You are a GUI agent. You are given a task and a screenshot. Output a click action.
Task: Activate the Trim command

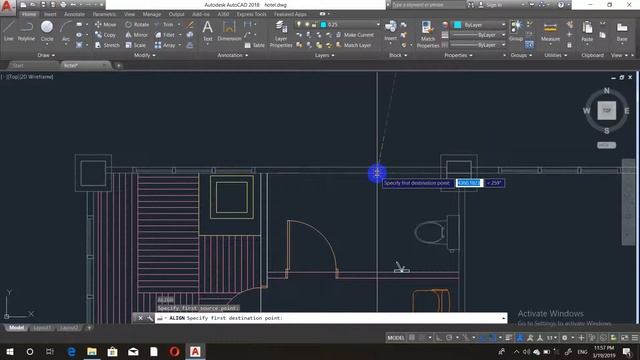(x=164, y=24)
